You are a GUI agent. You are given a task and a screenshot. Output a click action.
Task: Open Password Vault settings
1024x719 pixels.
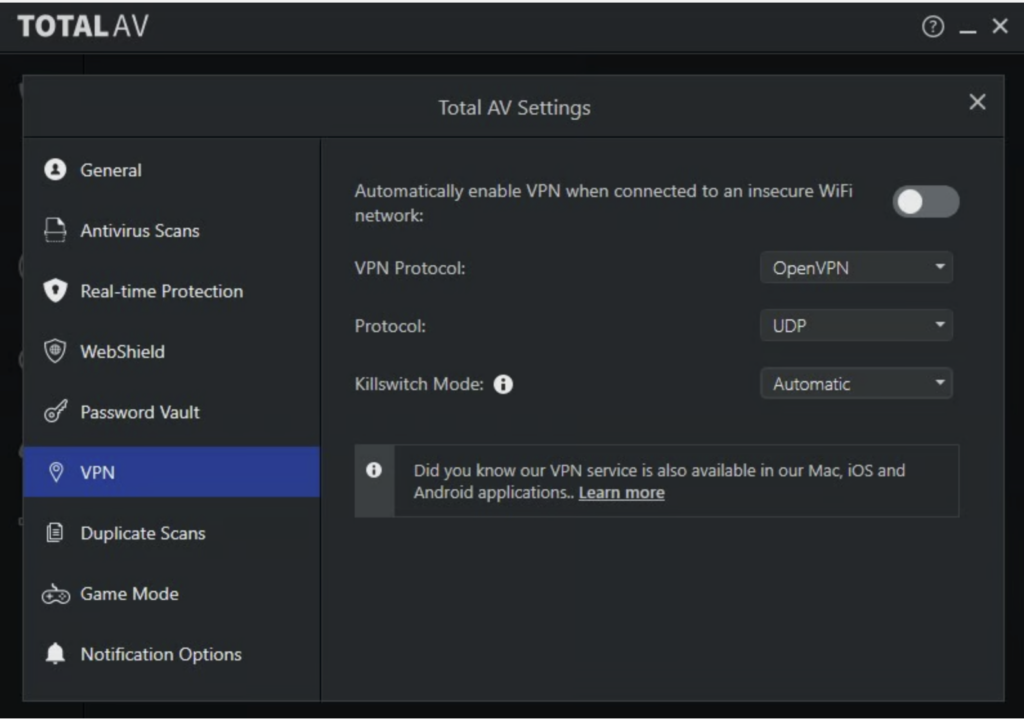pyautogui.click(x=172, y=411)
